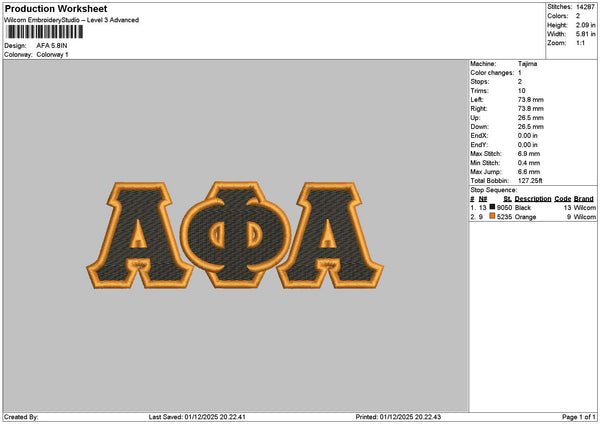Select the Color changes value

click(x=520, y=73)
